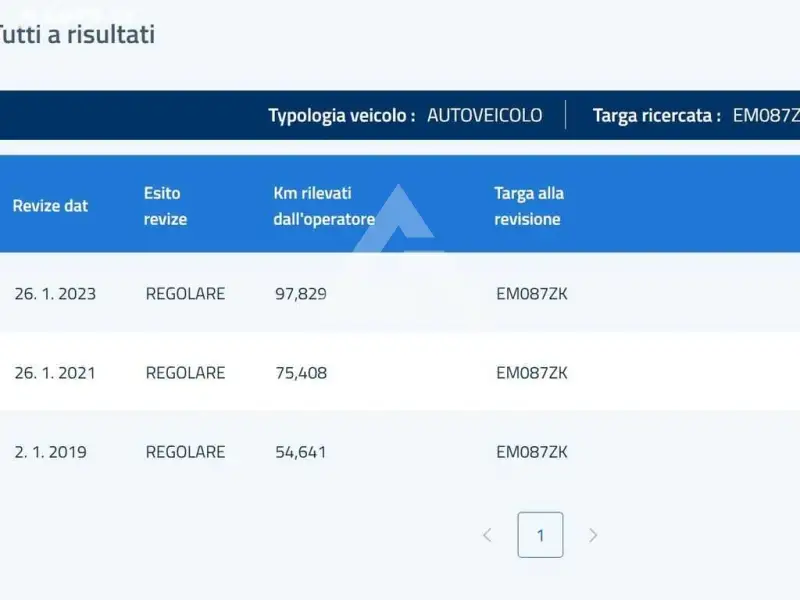Click the 'Km rilevati dall'operatore' column header

[x=324, y=206]
